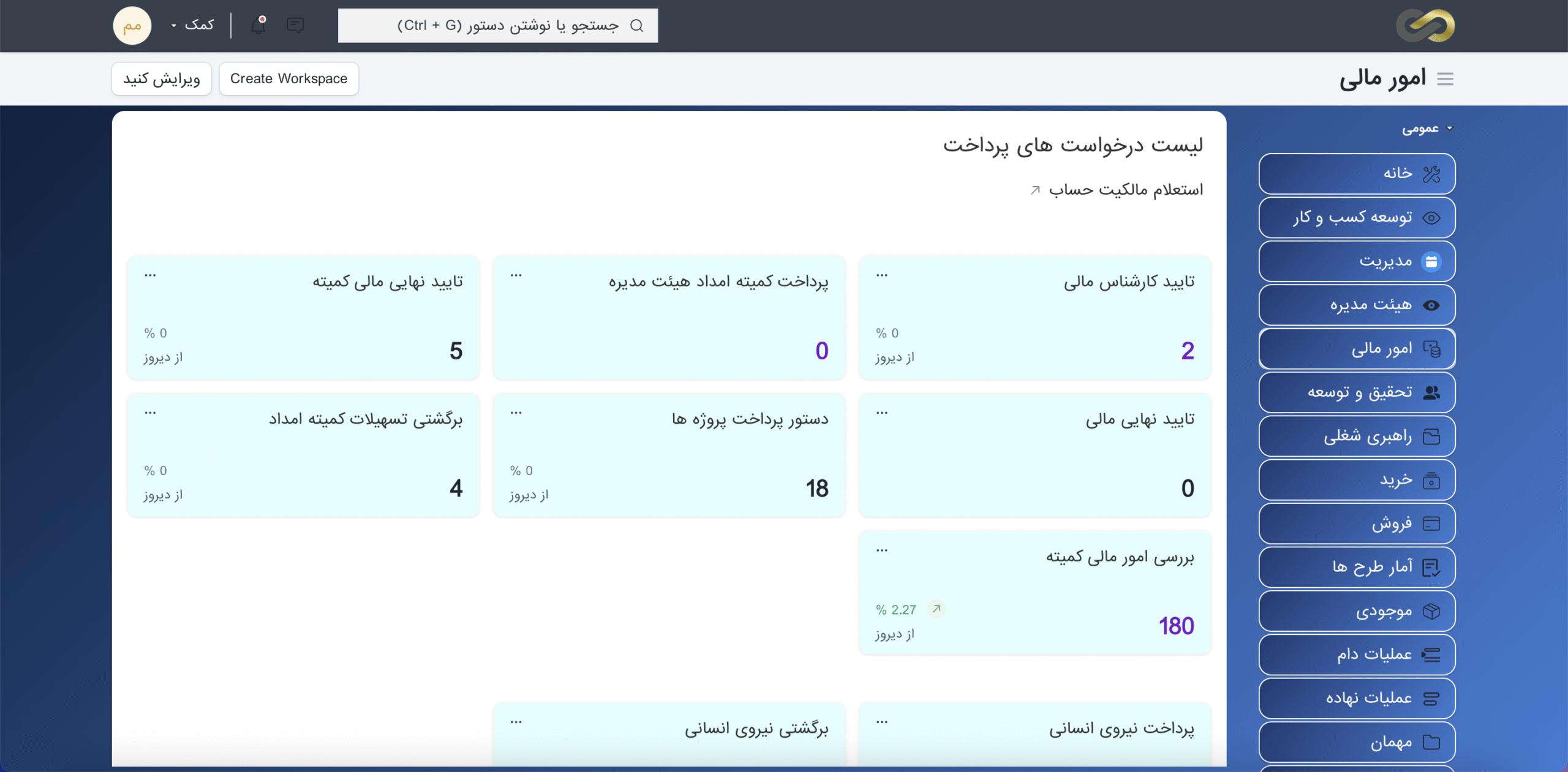The image size is (1568, 772).
Task: Click the ویرایش کنید edit button
Action: pyautogui.click(x=162, y=79)
